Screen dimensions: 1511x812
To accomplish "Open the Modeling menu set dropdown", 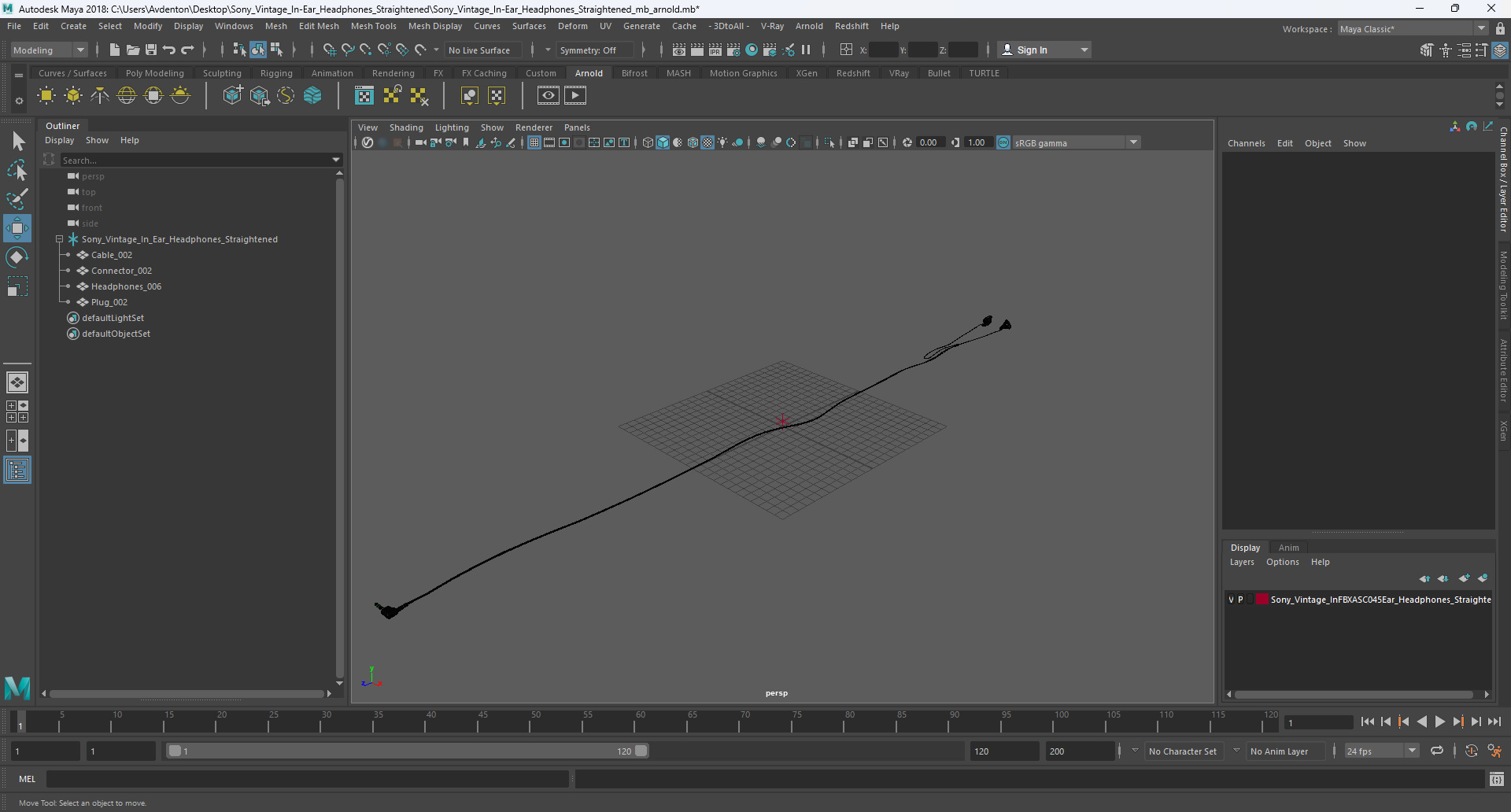I will point(48,50).
